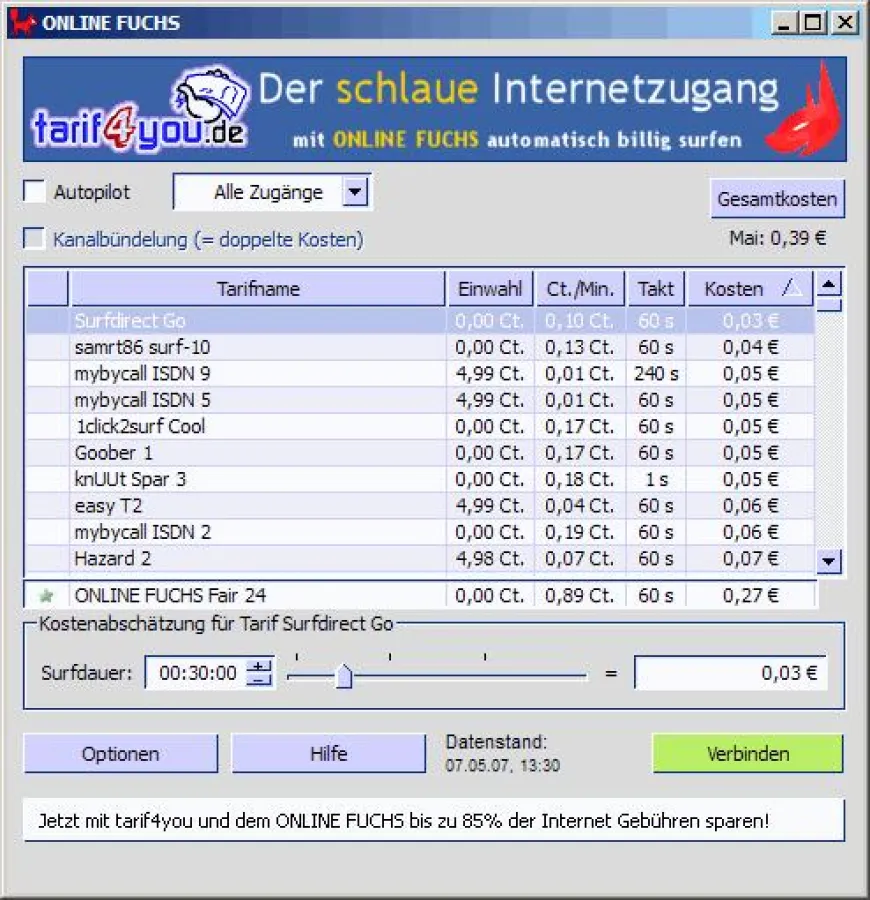This screenshot has height=900, width=870.
Task: Enable the Autopilot checkbox
Action: [x=35, y=191]
